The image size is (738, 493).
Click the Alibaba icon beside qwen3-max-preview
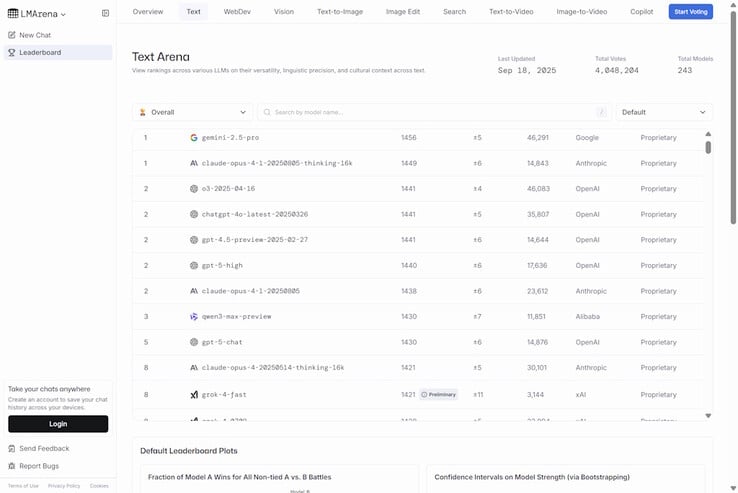(x=193, y=316)
